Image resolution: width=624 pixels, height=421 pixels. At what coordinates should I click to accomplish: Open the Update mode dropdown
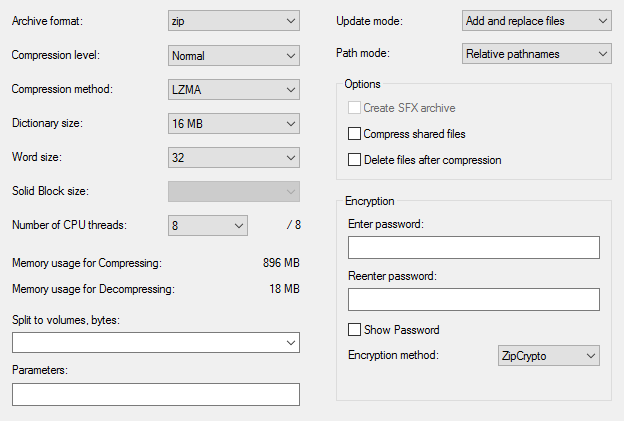point(536,21)
